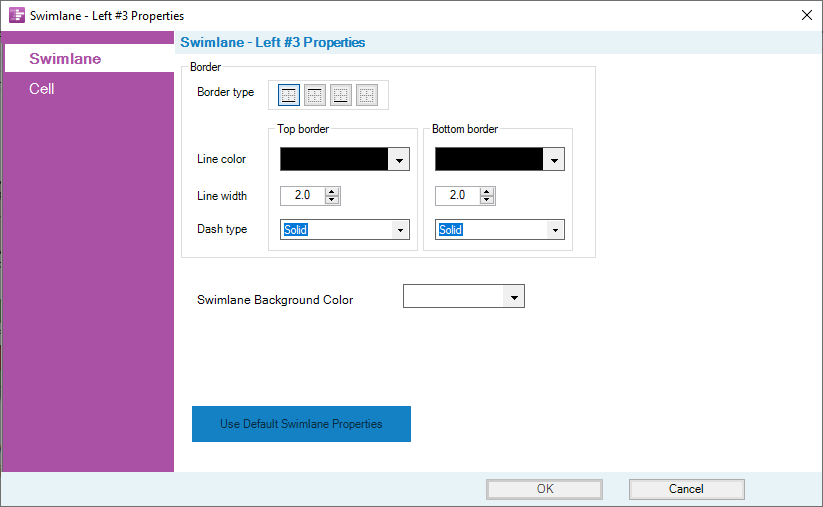
Task: Close the Swimlane Properties window
Action: click(807, 15)
